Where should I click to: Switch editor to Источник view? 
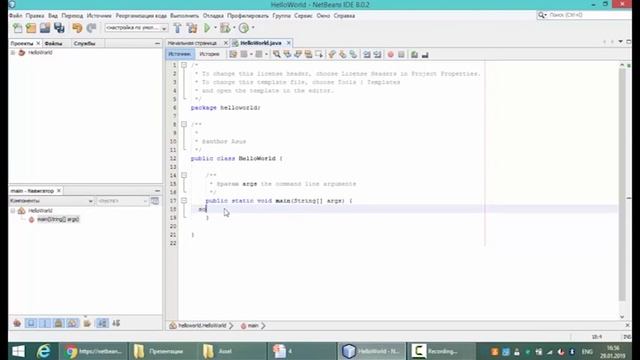point(180,54)
